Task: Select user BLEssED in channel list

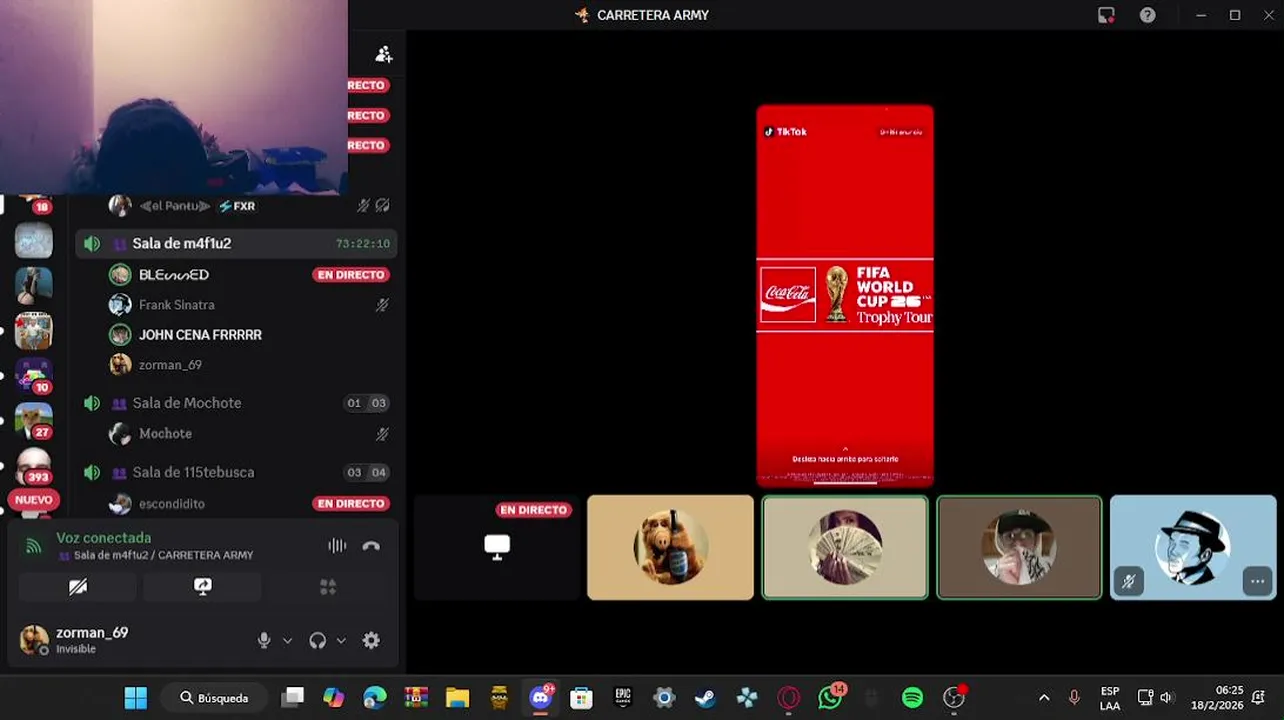Action: tap(174, 275)
